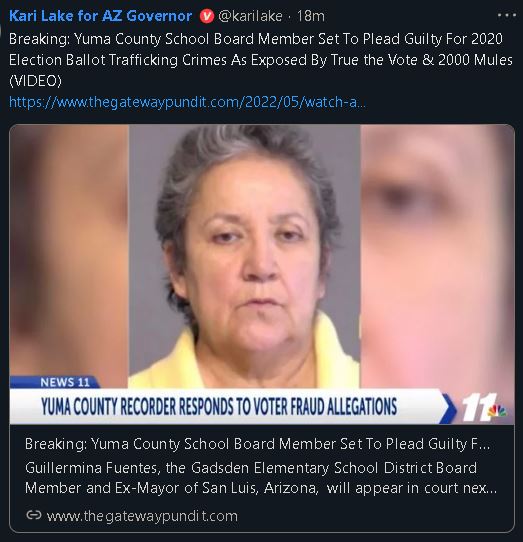
Task: Click the post text's first line starting "Breaking:"
Action: point(256,39)
